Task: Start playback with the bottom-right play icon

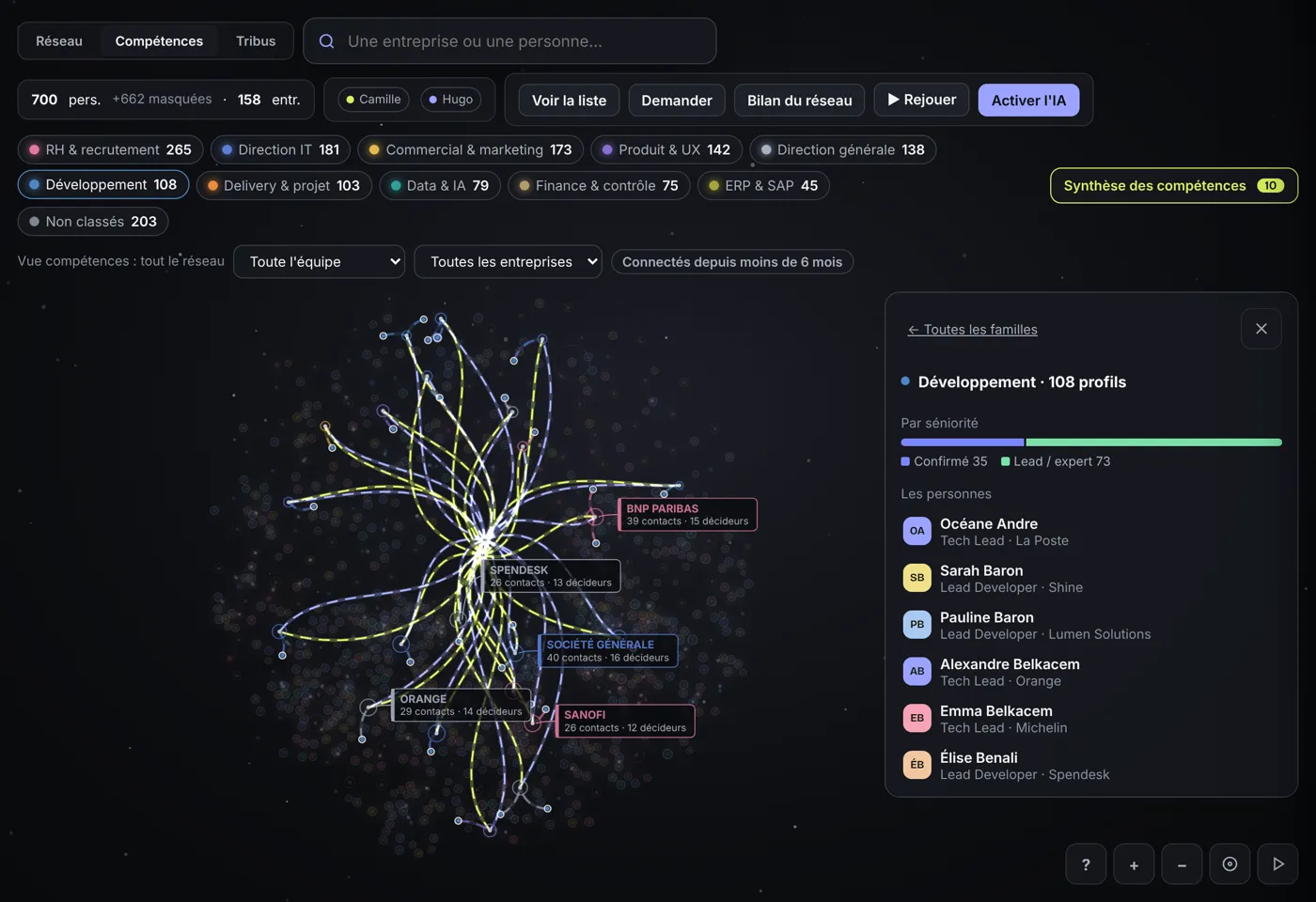Action: tap(1277, 864)
